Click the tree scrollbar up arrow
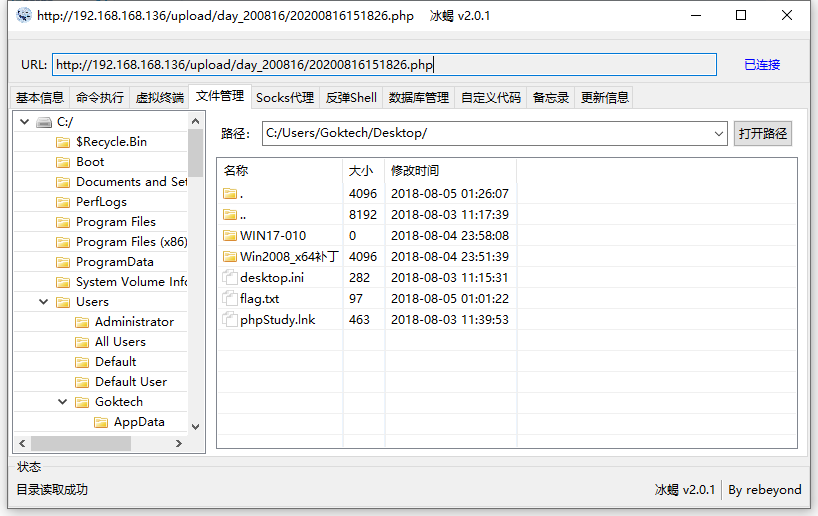The image size is (818, 516). 196,121
